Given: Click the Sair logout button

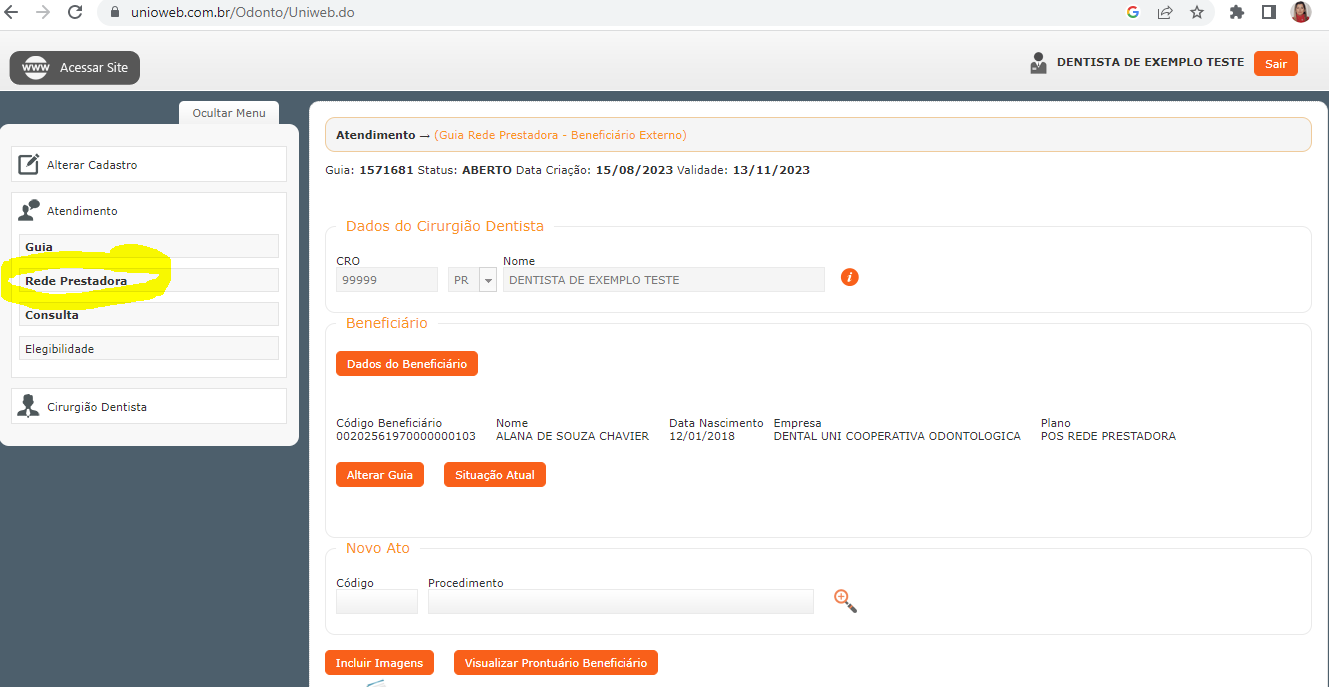Looking at the screenshot, I should 1275,64.
